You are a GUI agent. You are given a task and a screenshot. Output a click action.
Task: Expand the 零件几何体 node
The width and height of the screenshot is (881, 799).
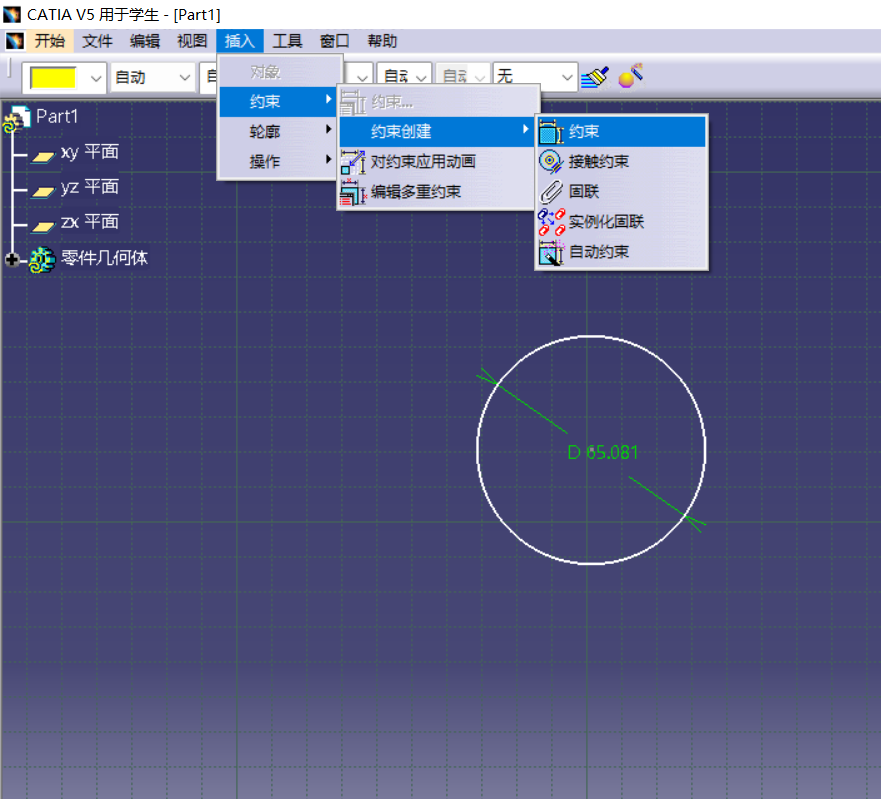pos(11,259)
